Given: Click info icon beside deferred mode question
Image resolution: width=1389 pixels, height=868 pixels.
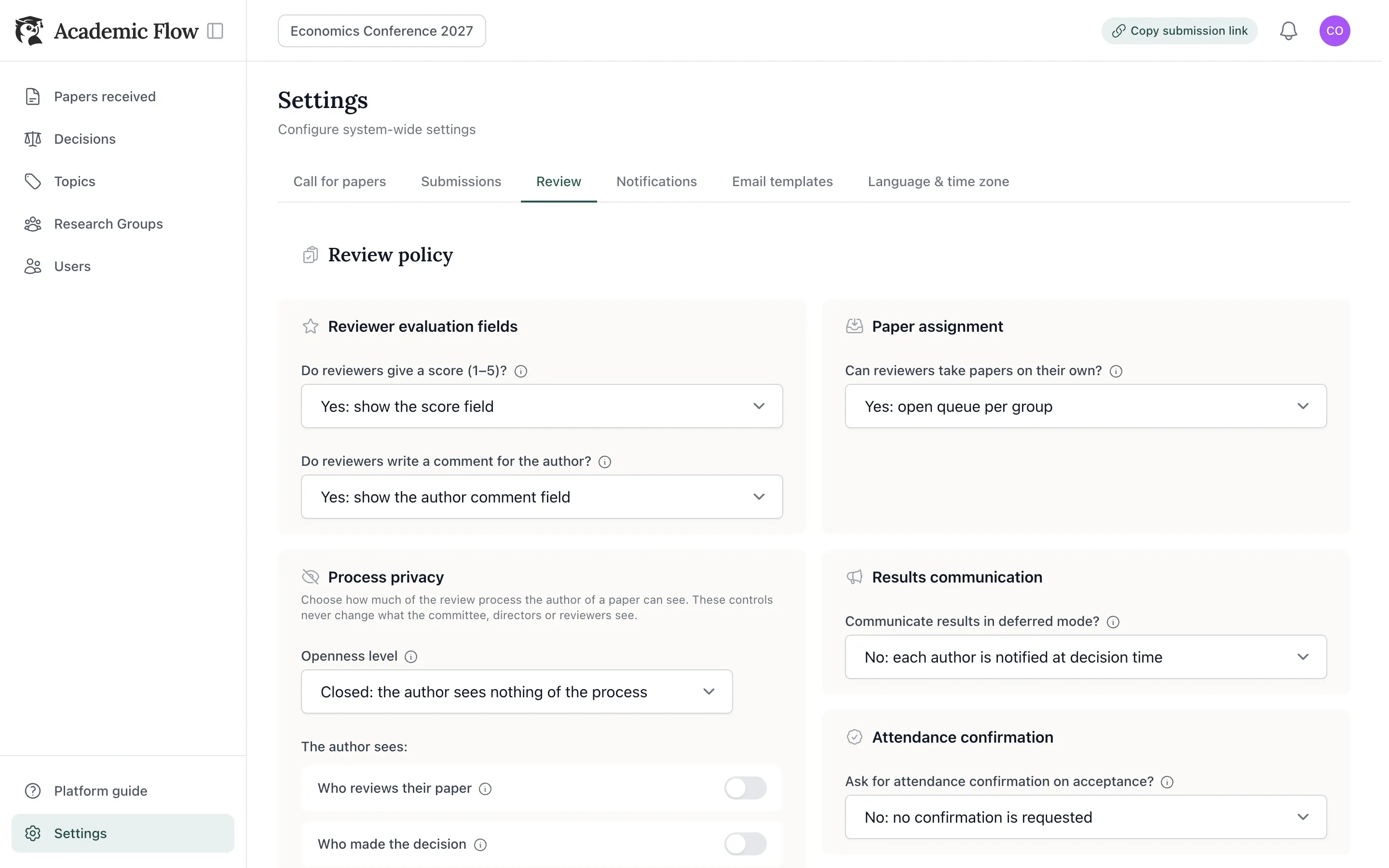Looking at the screenshot, I should tap(1113, 622).
